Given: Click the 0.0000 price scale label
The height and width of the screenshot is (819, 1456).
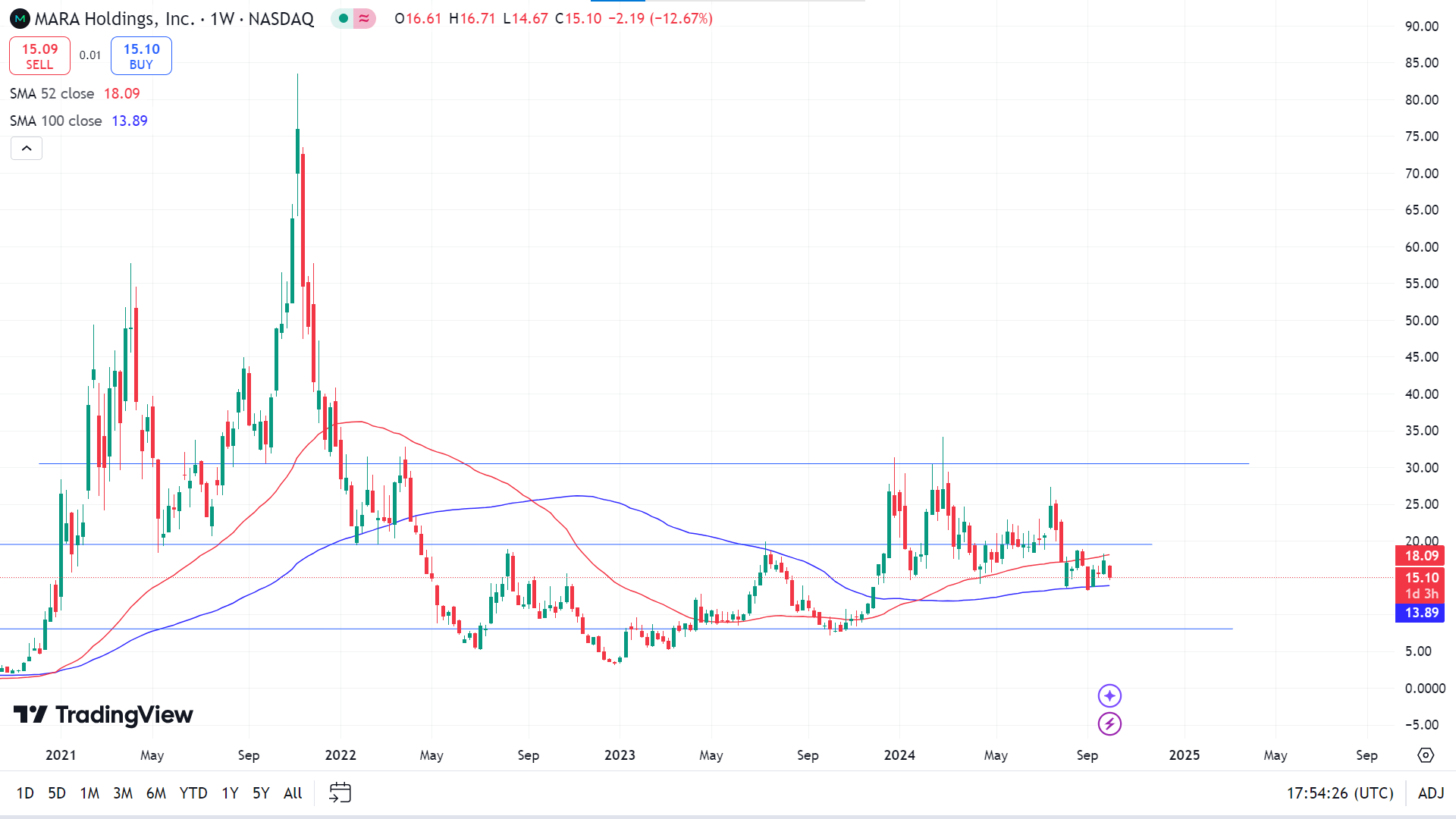Looking at the screenshot, I should (1424, 689).
